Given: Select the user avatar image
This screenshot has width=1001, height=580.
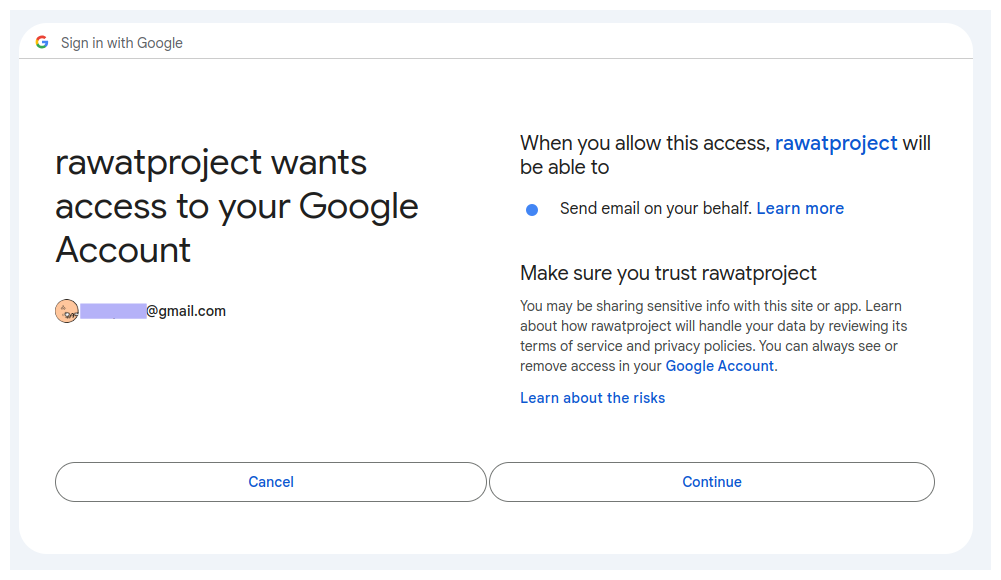Looking at the screenshot, I should coord(66,310).
